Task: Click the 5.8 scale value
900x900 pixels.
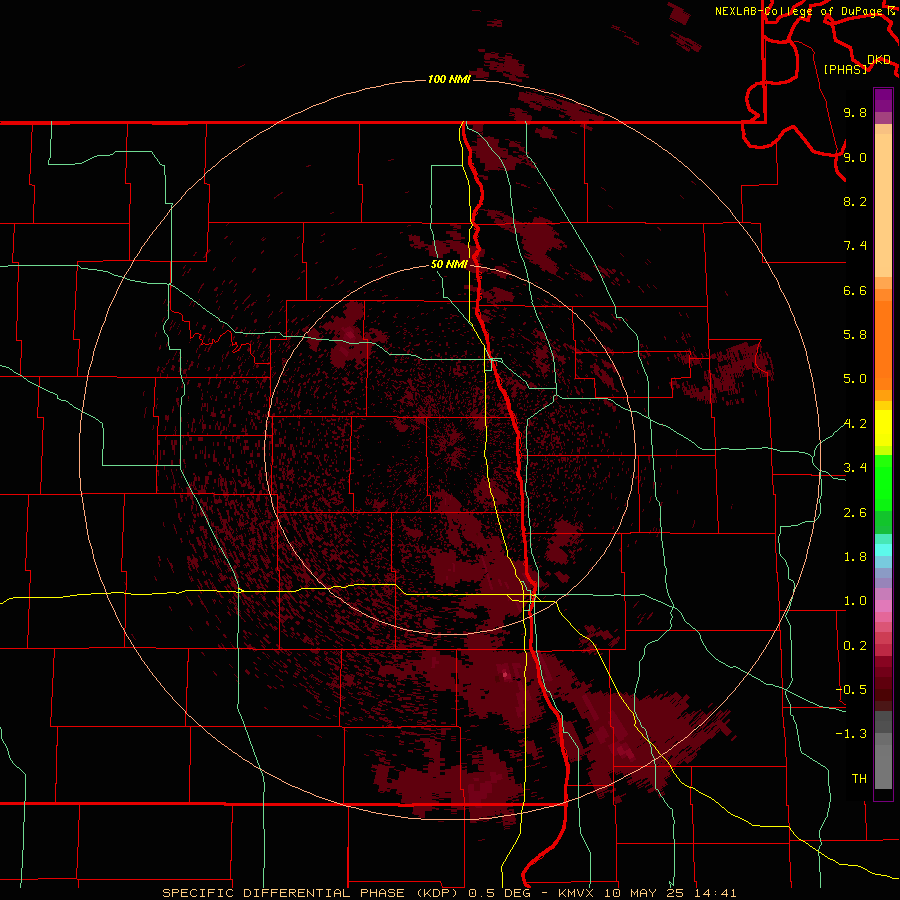Action: pyautogui.click(x=855, y=335)
